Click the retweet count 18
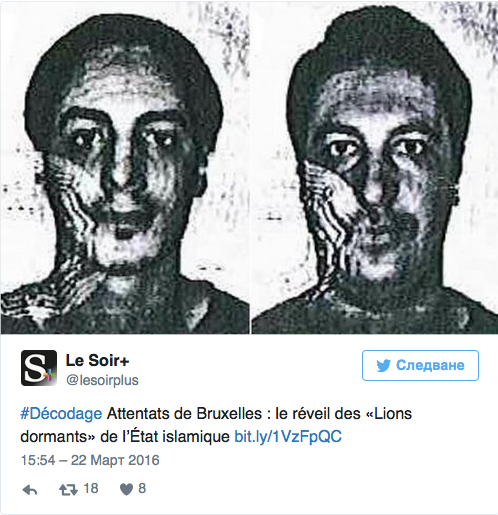 click(x=91, y=488)
